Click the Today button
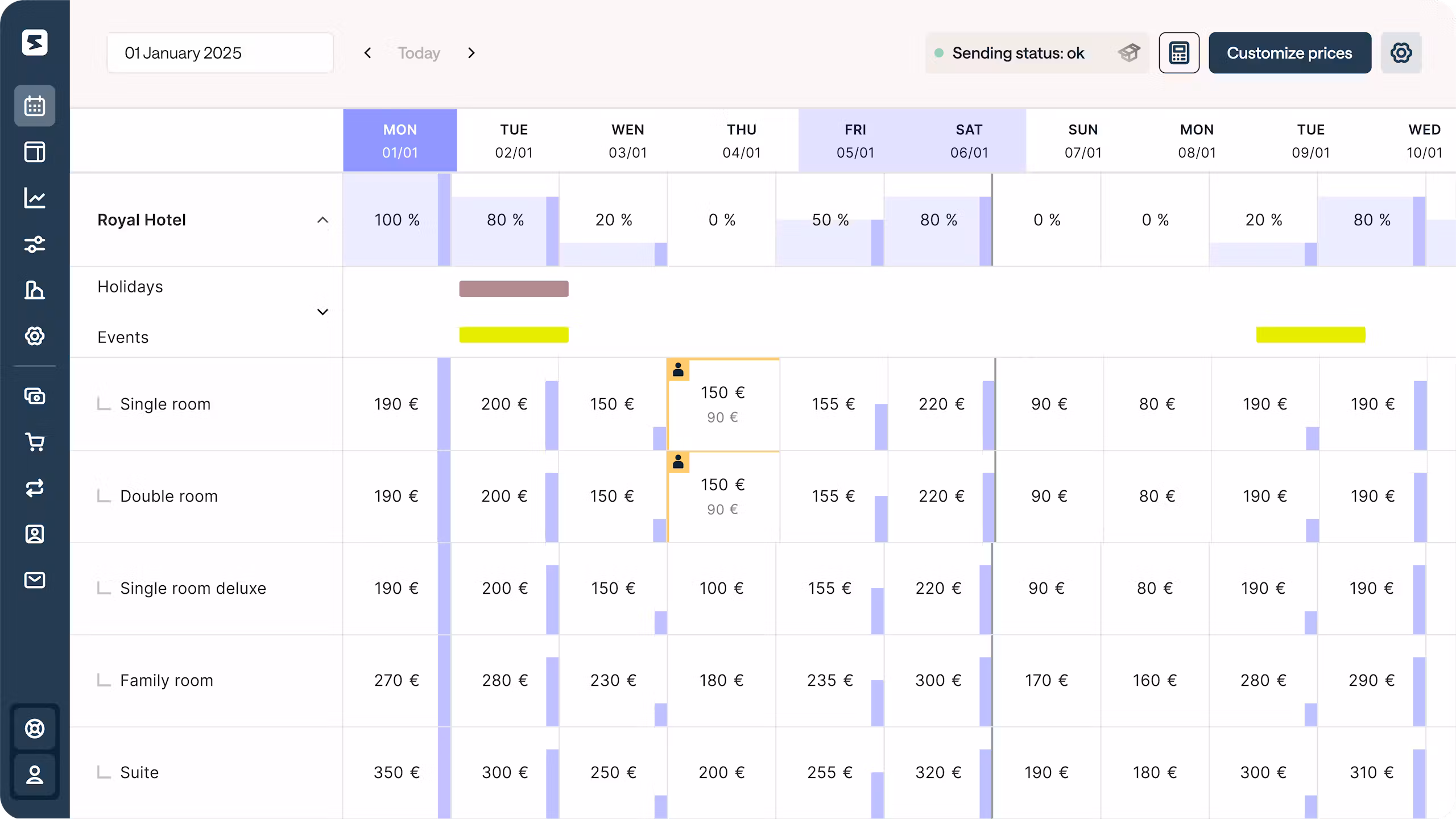This screenshot has height=819, width=1456. pos(419,53)
